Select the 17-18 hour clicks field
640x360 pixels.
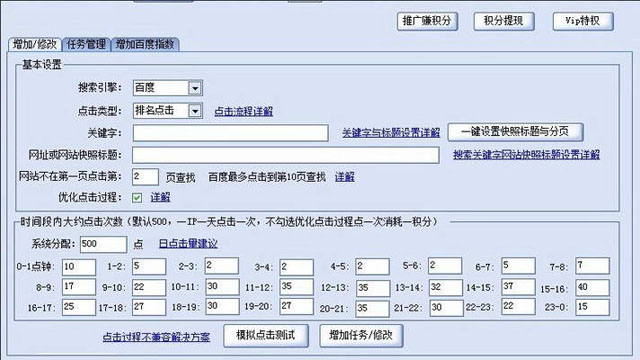149,307
